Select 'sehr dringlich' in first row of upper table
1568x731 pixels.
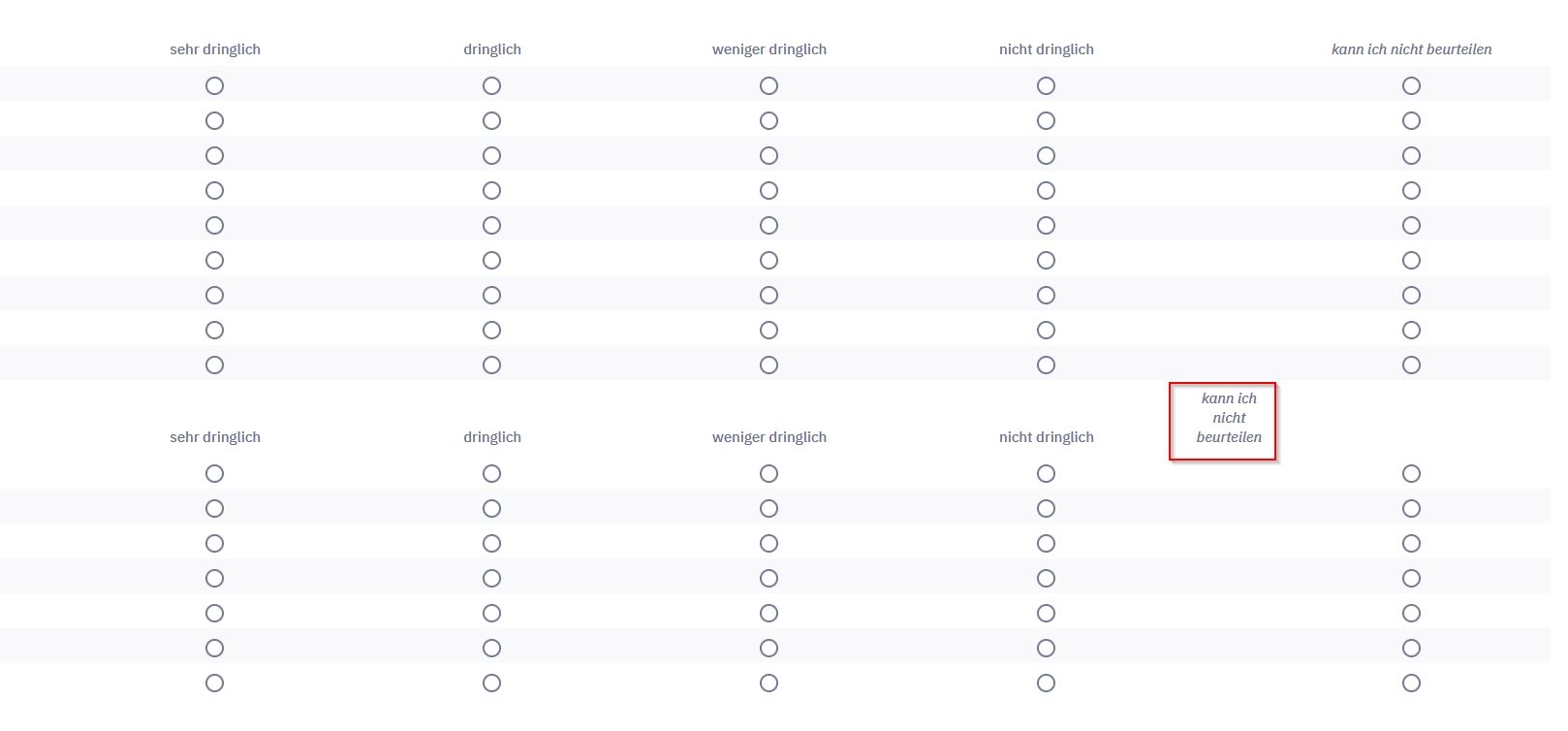tap(214, 86)
